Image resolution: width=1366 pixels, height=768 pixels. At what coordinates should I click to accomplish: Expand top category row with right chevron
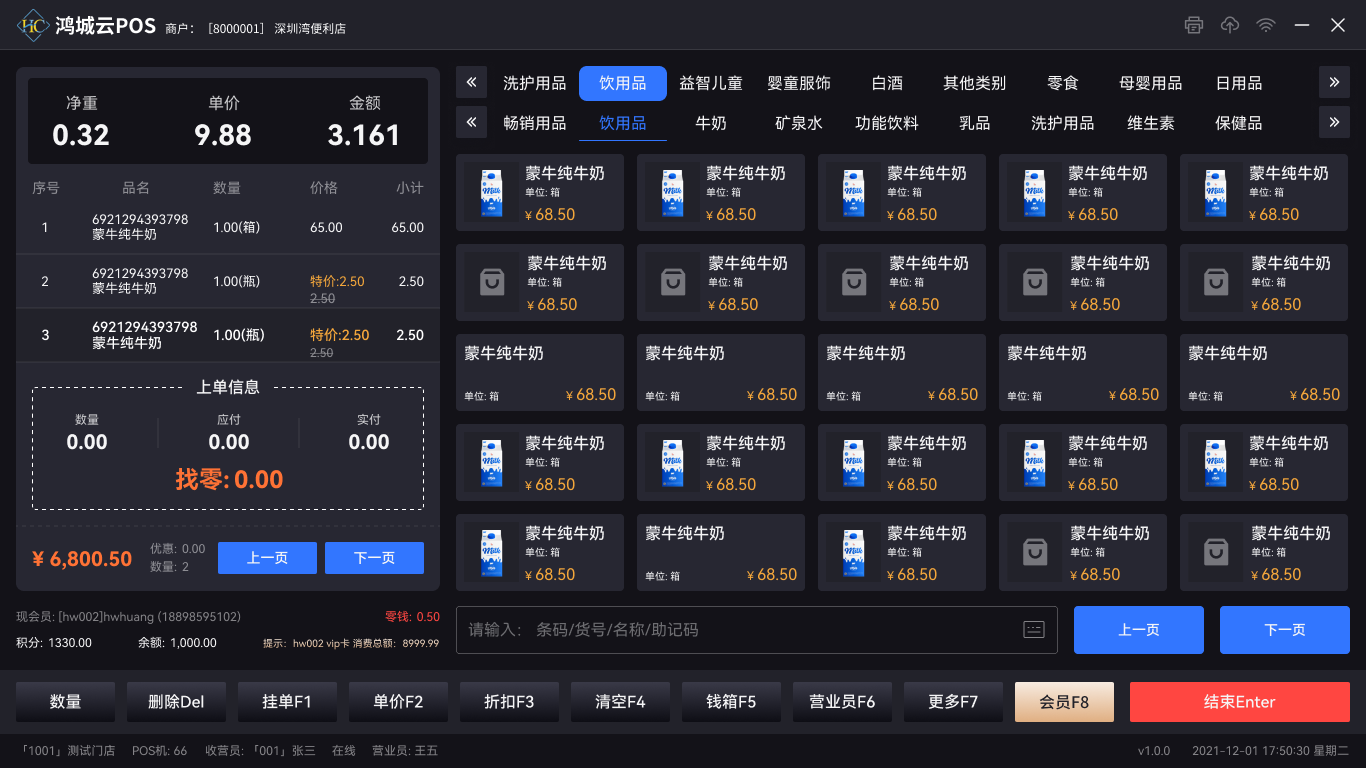tap(1334, 83)
